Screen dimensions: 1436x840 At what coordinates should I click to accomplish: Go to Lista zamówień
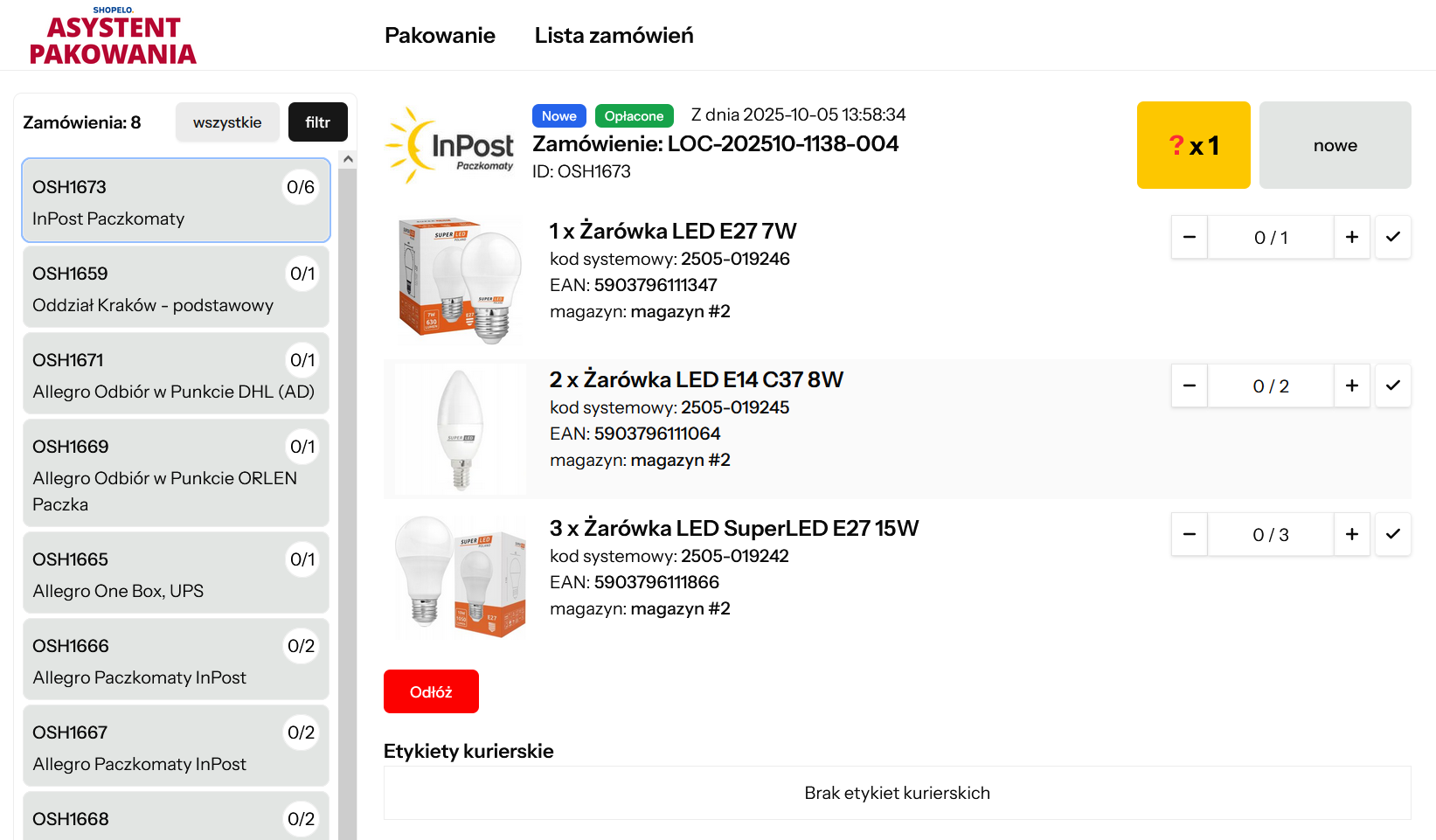[614, 36]
